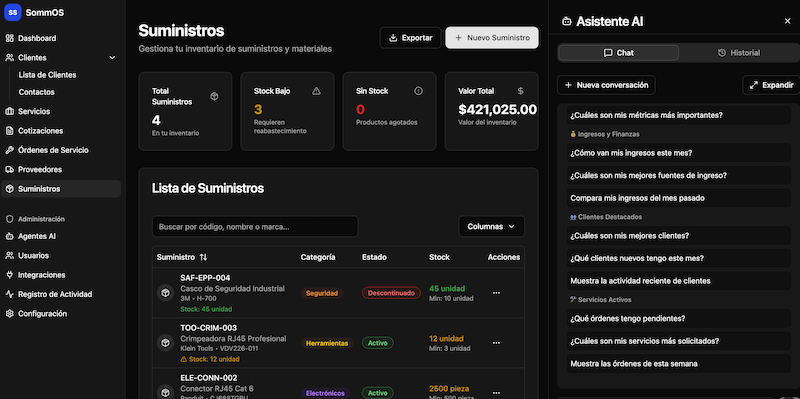The image size is (800, 399).
Task: Click the TOO-CRIM-003 item box icon
Action: [x=165, y=343]
